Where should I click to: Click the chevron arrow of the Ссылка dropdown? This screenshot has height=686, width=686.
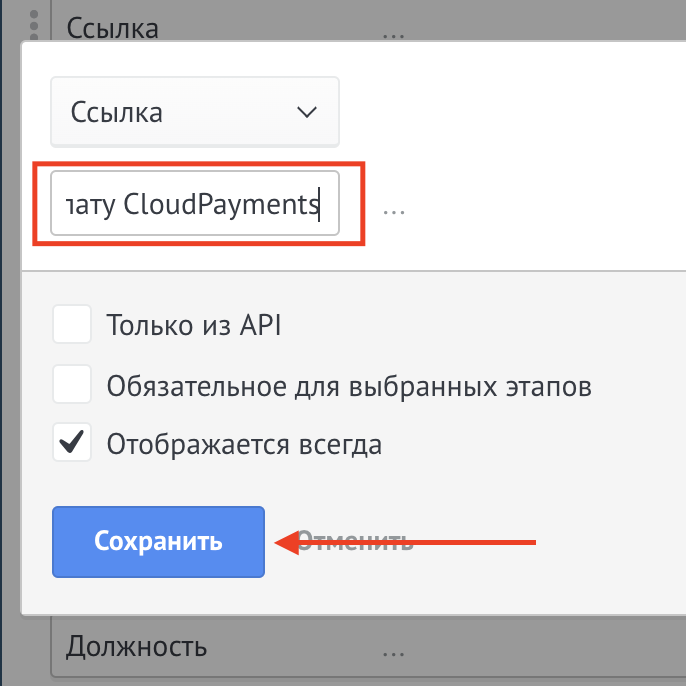[x=307, y=112]
